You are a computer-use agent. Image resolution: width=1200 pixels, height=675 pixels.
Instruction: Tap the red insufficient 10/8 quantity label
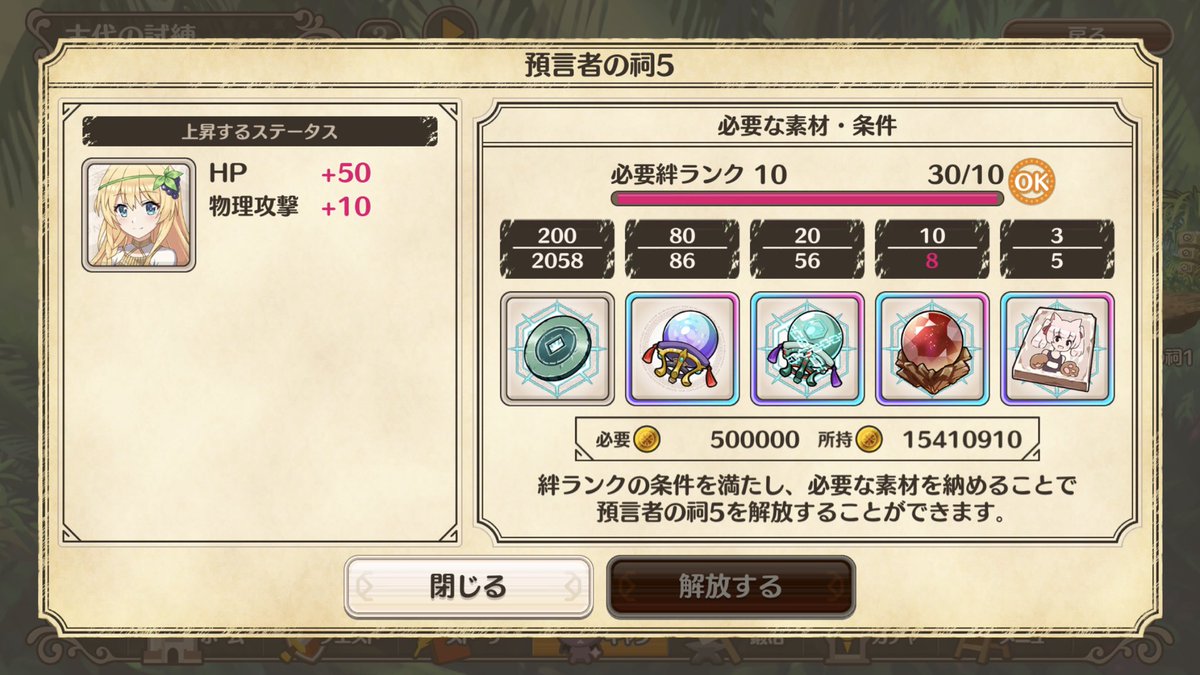932,249
